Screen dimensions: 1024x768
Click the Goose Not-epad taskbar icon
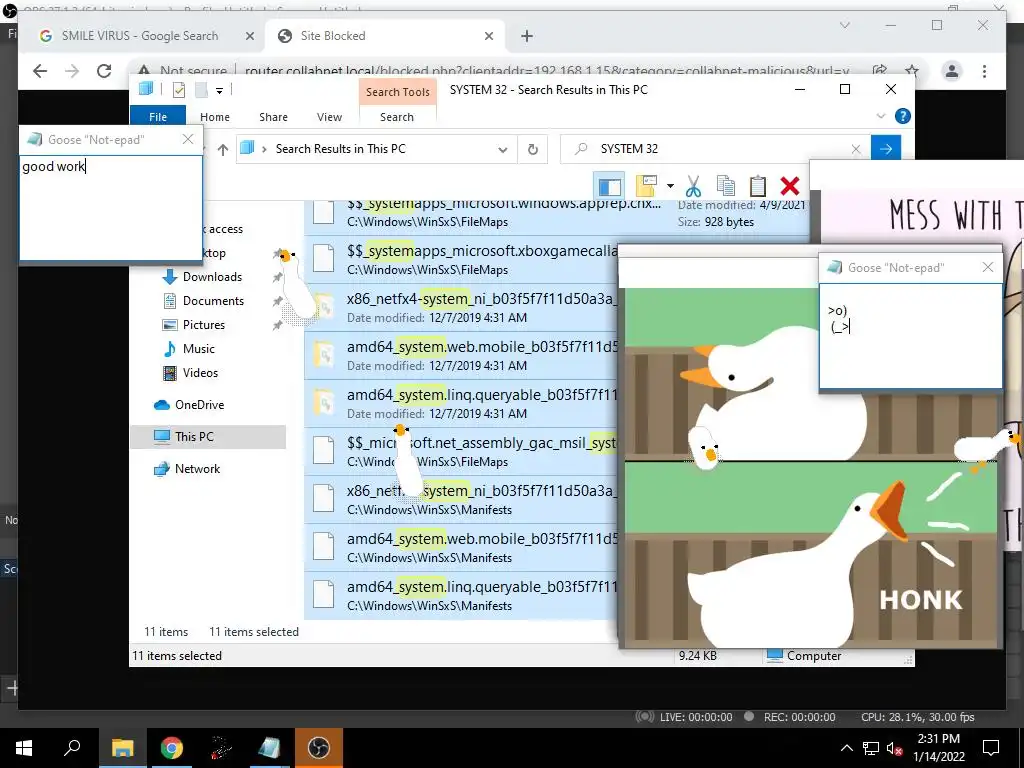pos(270,748)
